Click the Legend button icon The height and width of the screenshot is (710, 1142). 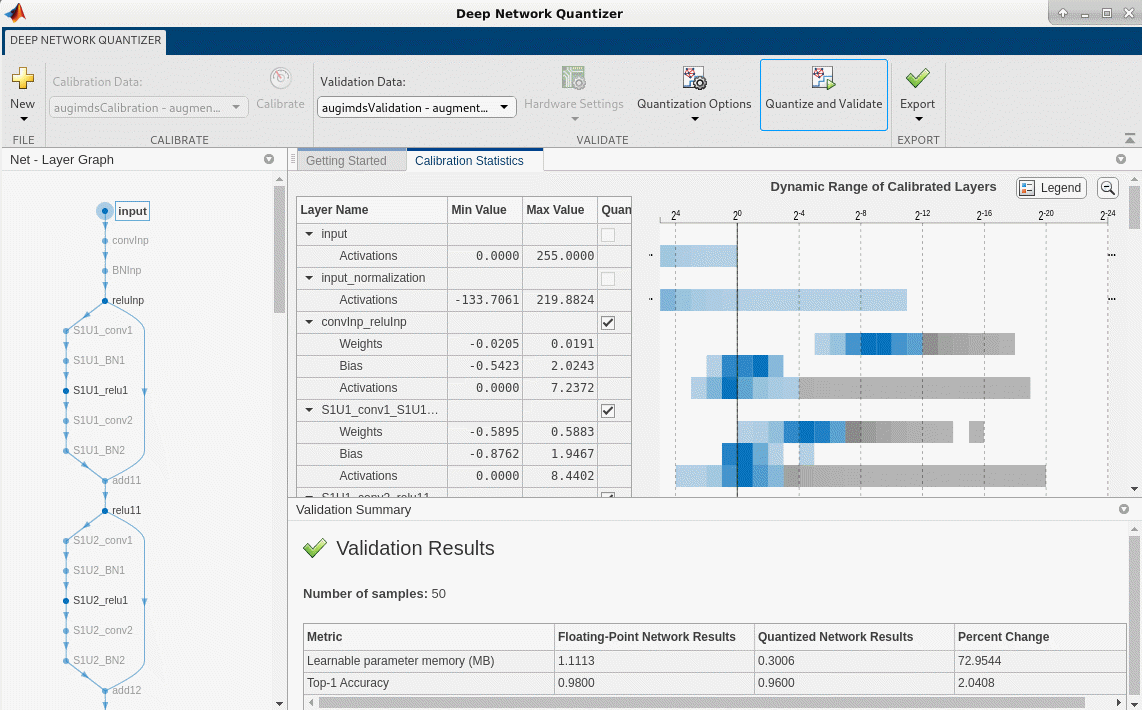(1028, 188)
